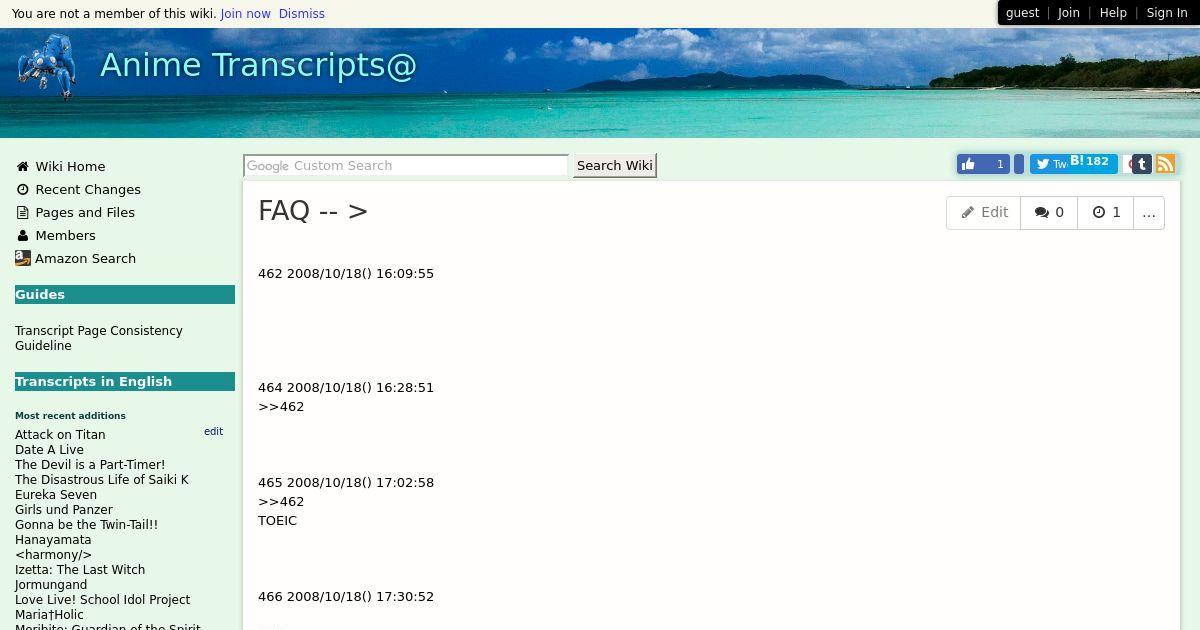Open the Members link
This screenshot has width=1200, height=630.
click(x=65, y=236)
